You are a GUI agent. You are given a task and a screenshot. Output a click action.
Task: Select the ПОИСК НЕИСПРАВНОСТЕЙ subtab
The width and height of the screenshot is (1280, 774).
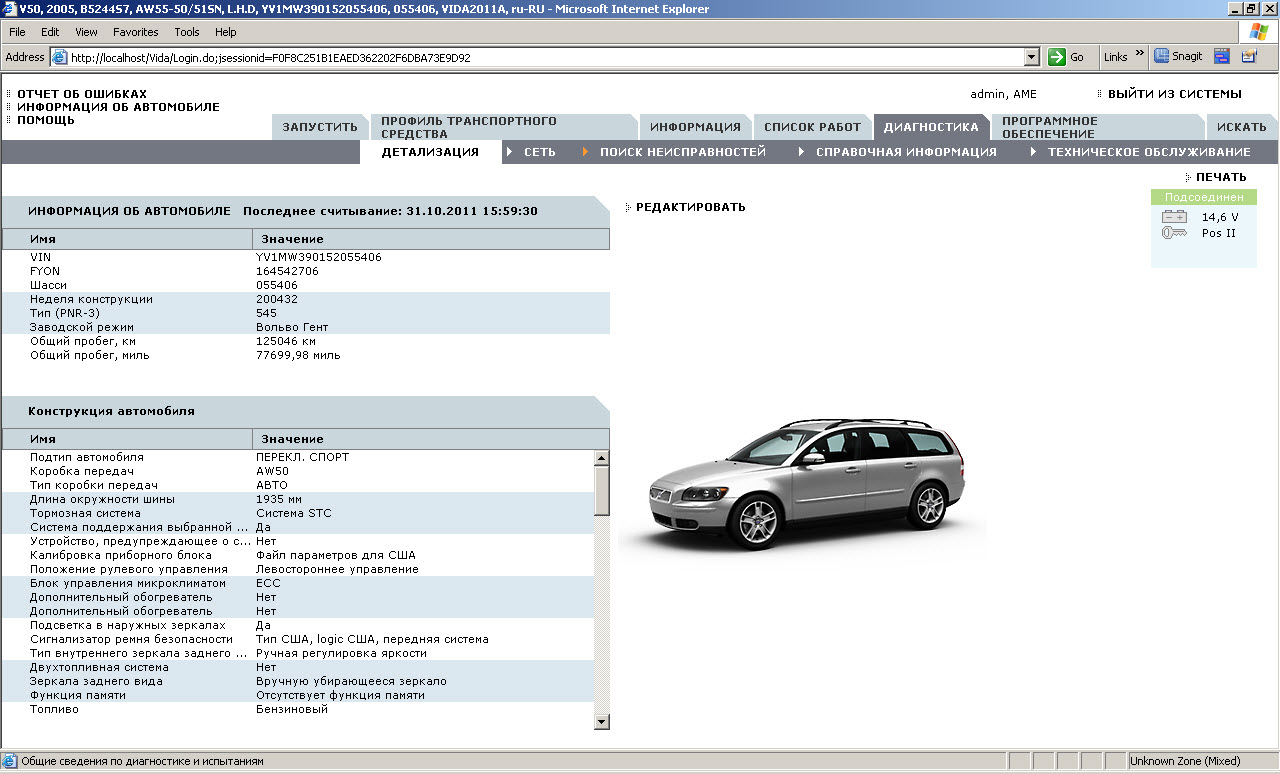682,152
